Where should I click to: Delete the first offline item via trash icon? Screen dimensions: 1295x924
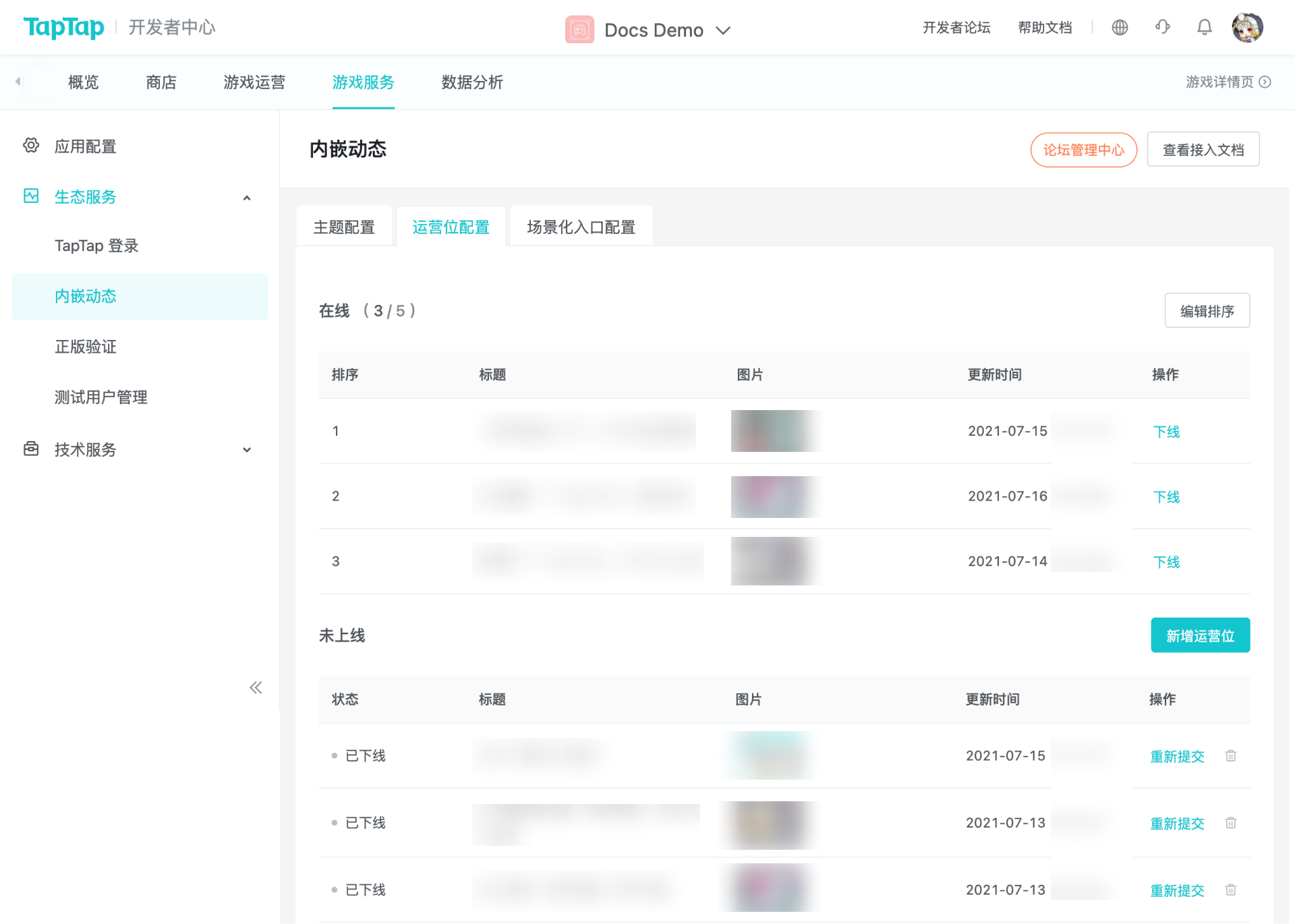click(x=1230, y=755)
